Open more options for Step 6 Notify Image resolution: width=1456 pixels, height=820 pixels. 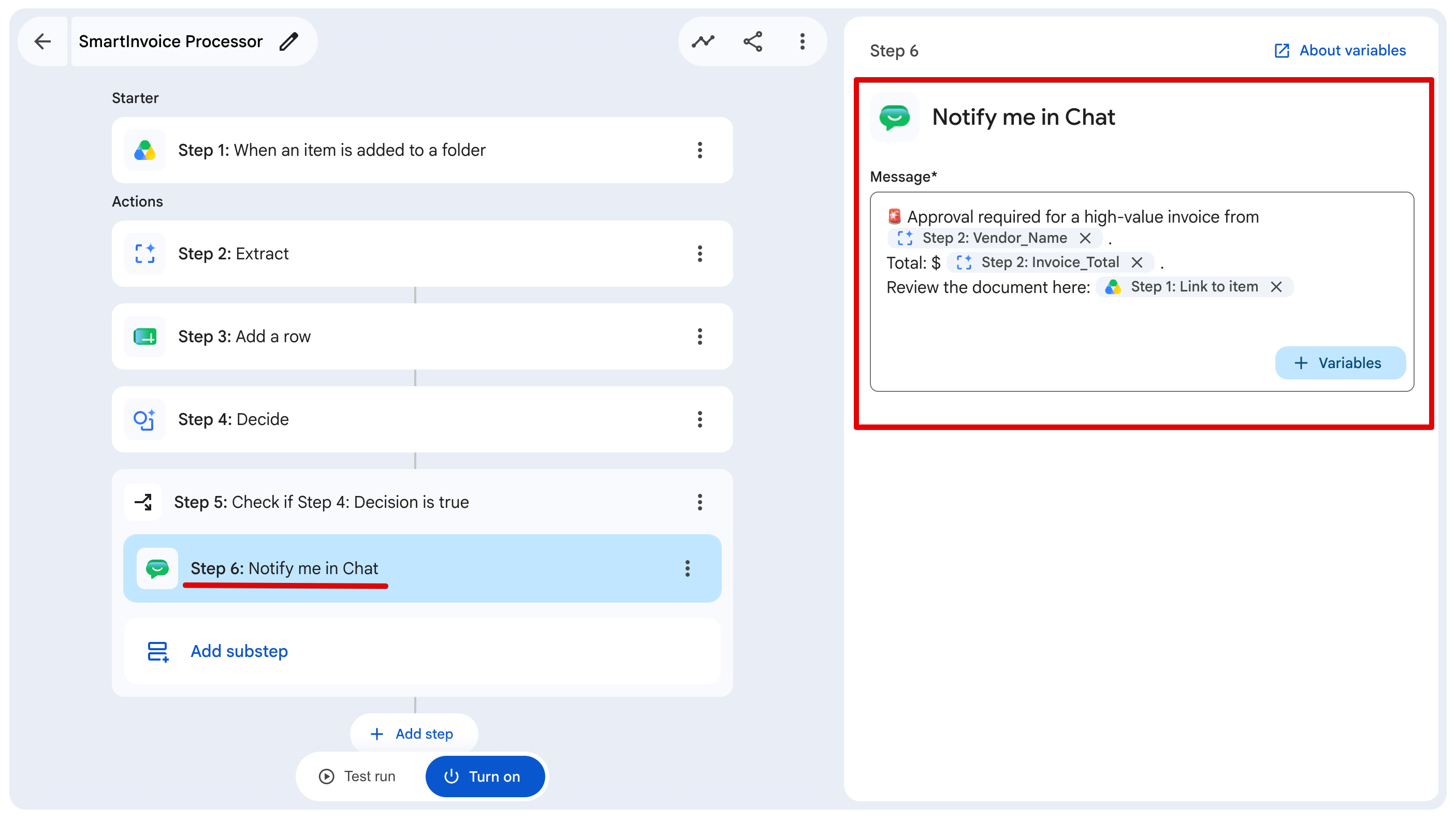[x=687, y=568]
